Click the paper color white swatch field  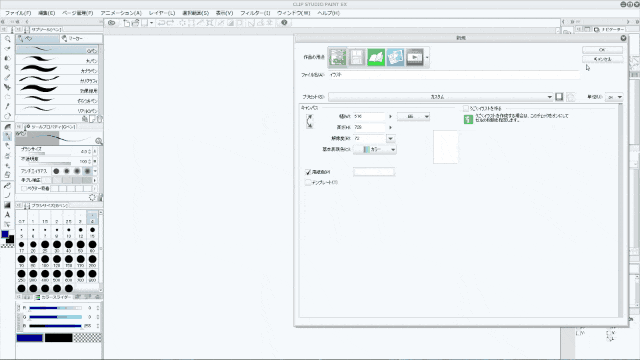coord(374,172)
